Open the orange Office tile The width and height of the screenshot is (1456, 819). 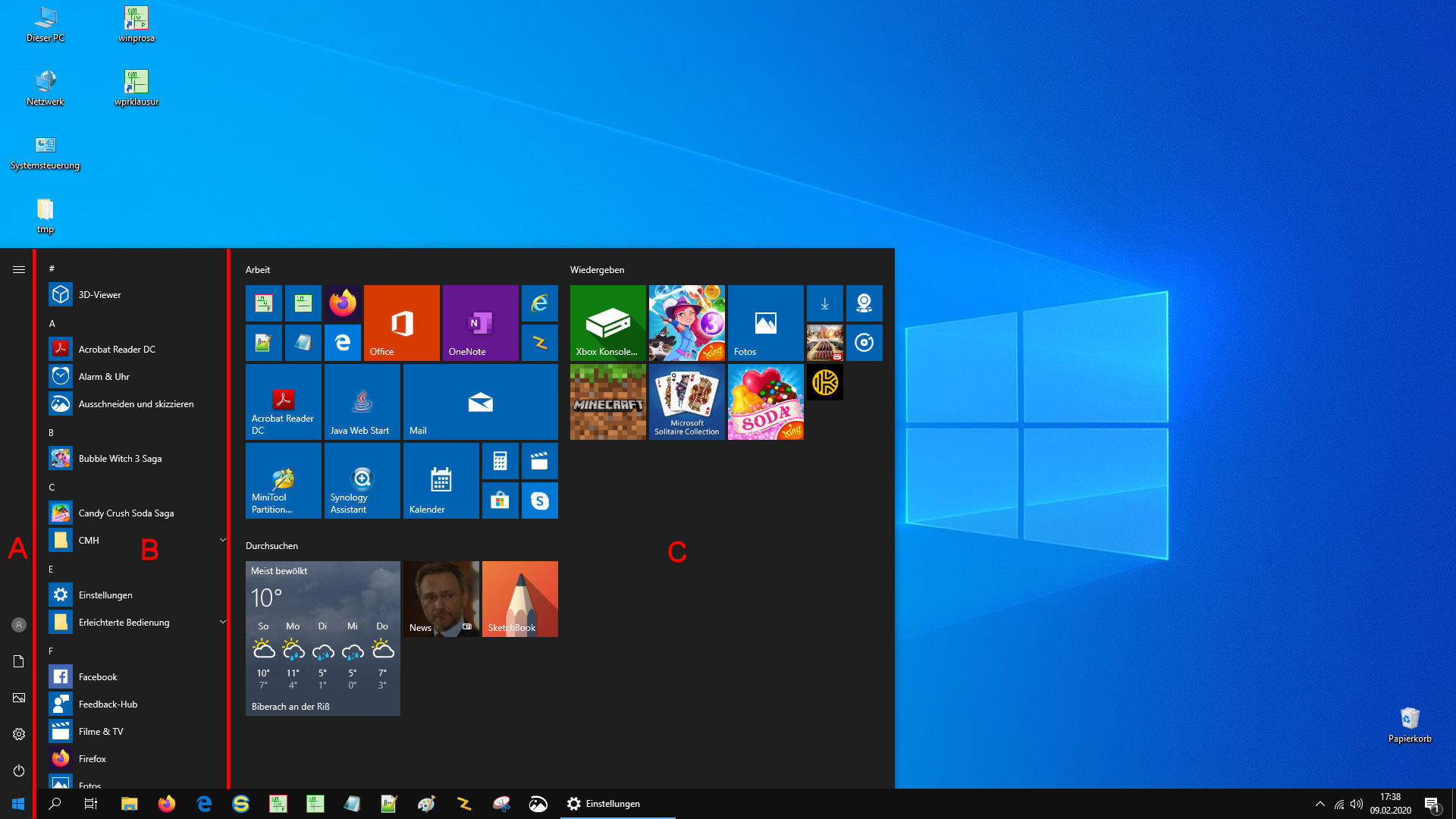[x=402, y=323]
